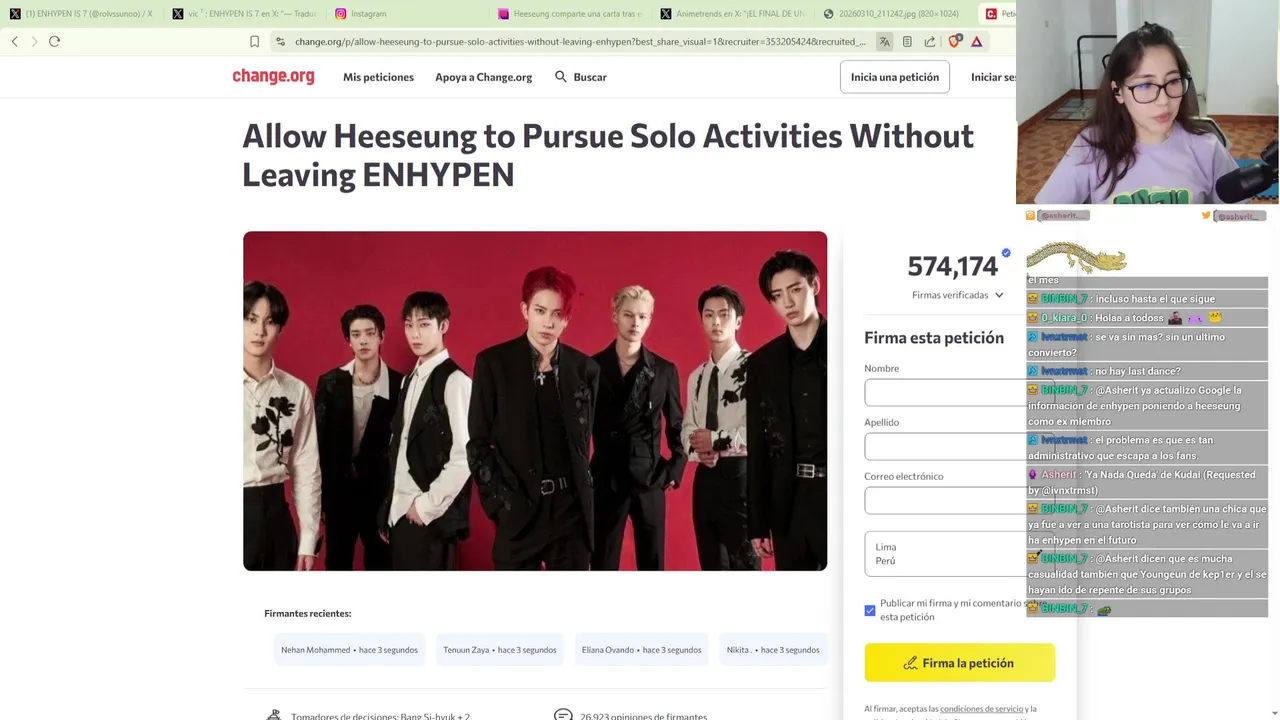
Task: Reload the page with refresh icon
Action: pos(55,41)
